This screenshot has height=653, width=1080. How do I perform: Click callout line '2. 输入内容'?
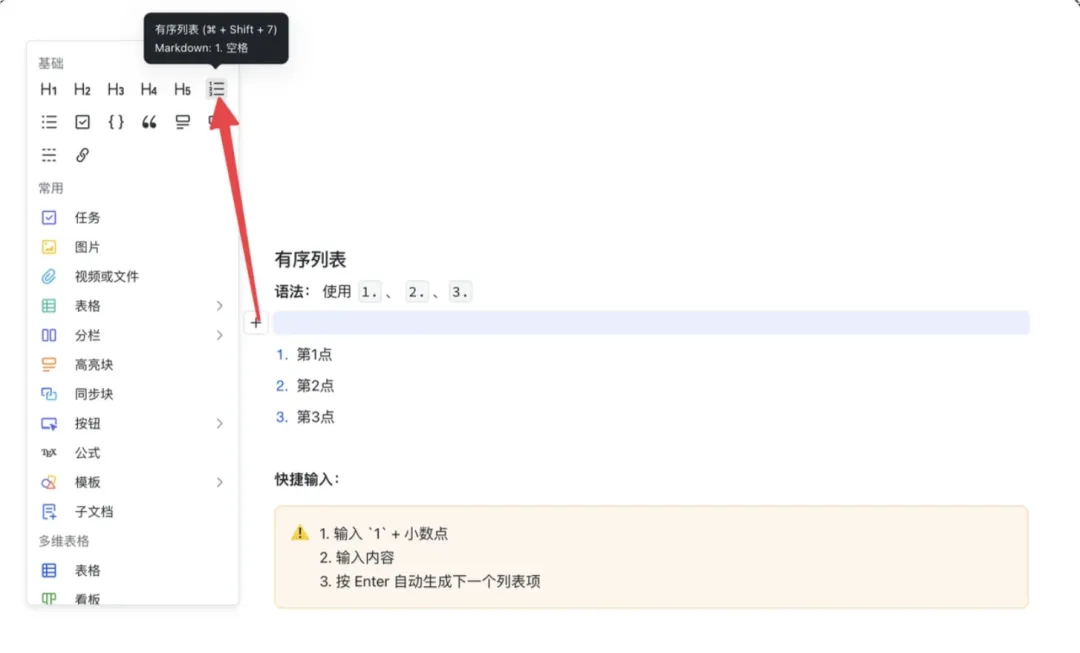pyautogui.click(x=357, y=557)
